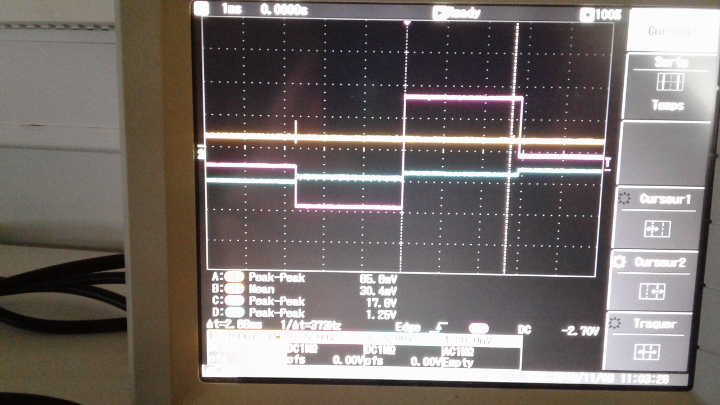Click the 30.4mV mean value

tap(378, 291)
